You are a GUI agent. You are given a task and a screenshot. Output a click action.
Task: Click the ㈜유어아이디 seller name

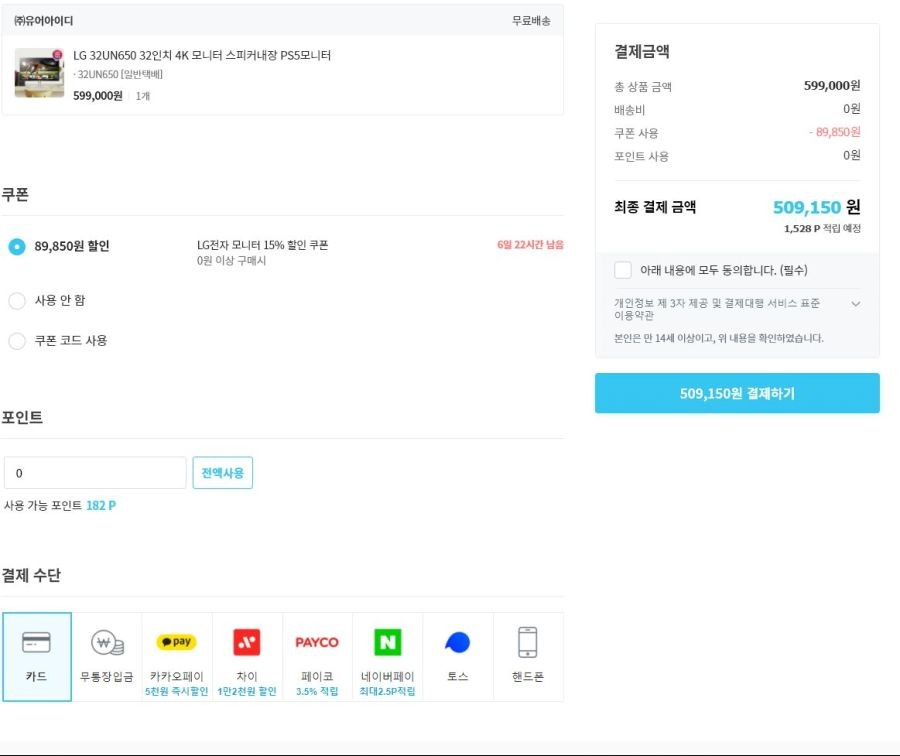(x=44, y=21)
